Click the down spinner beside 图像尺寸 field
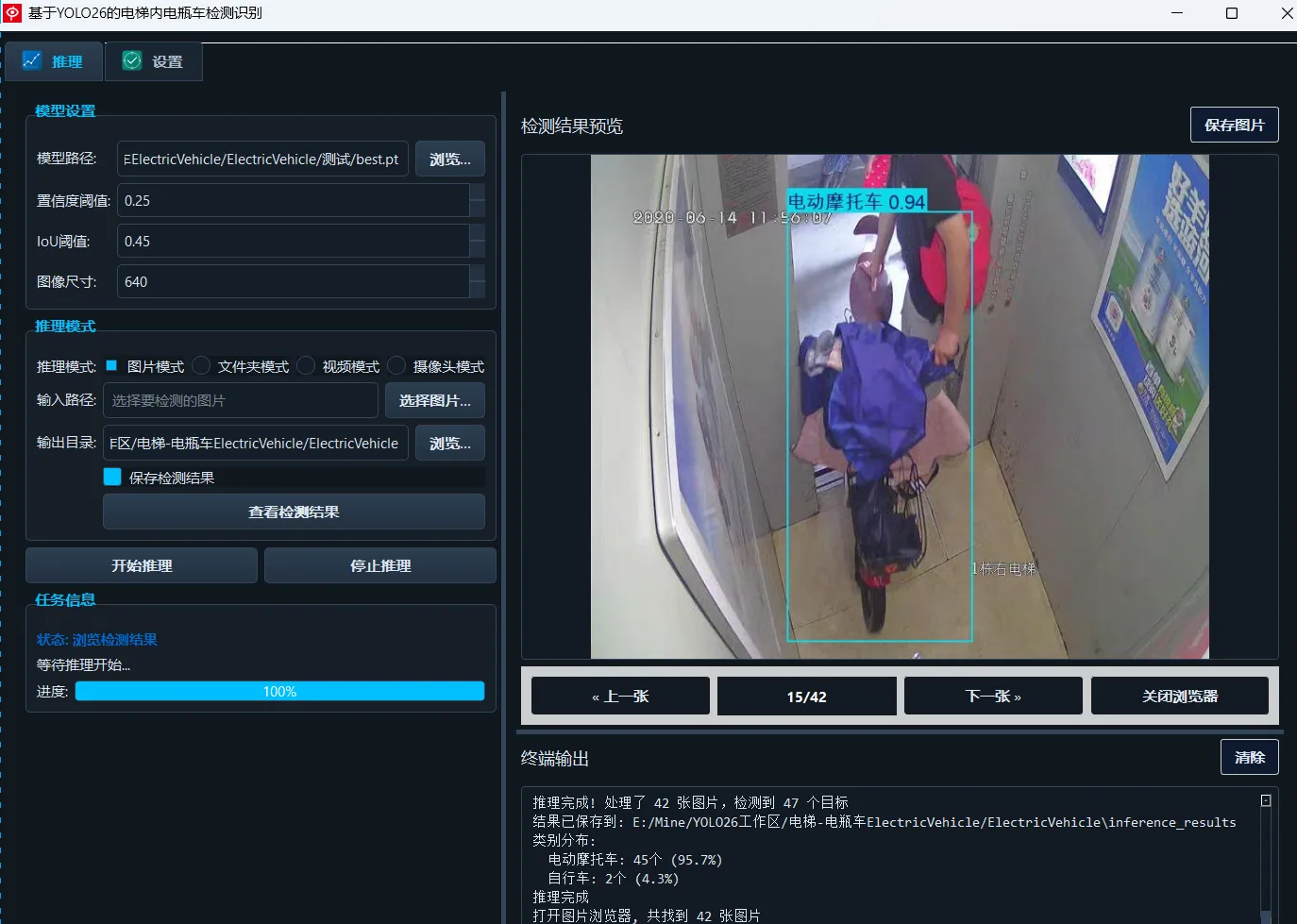 (478, 290)
